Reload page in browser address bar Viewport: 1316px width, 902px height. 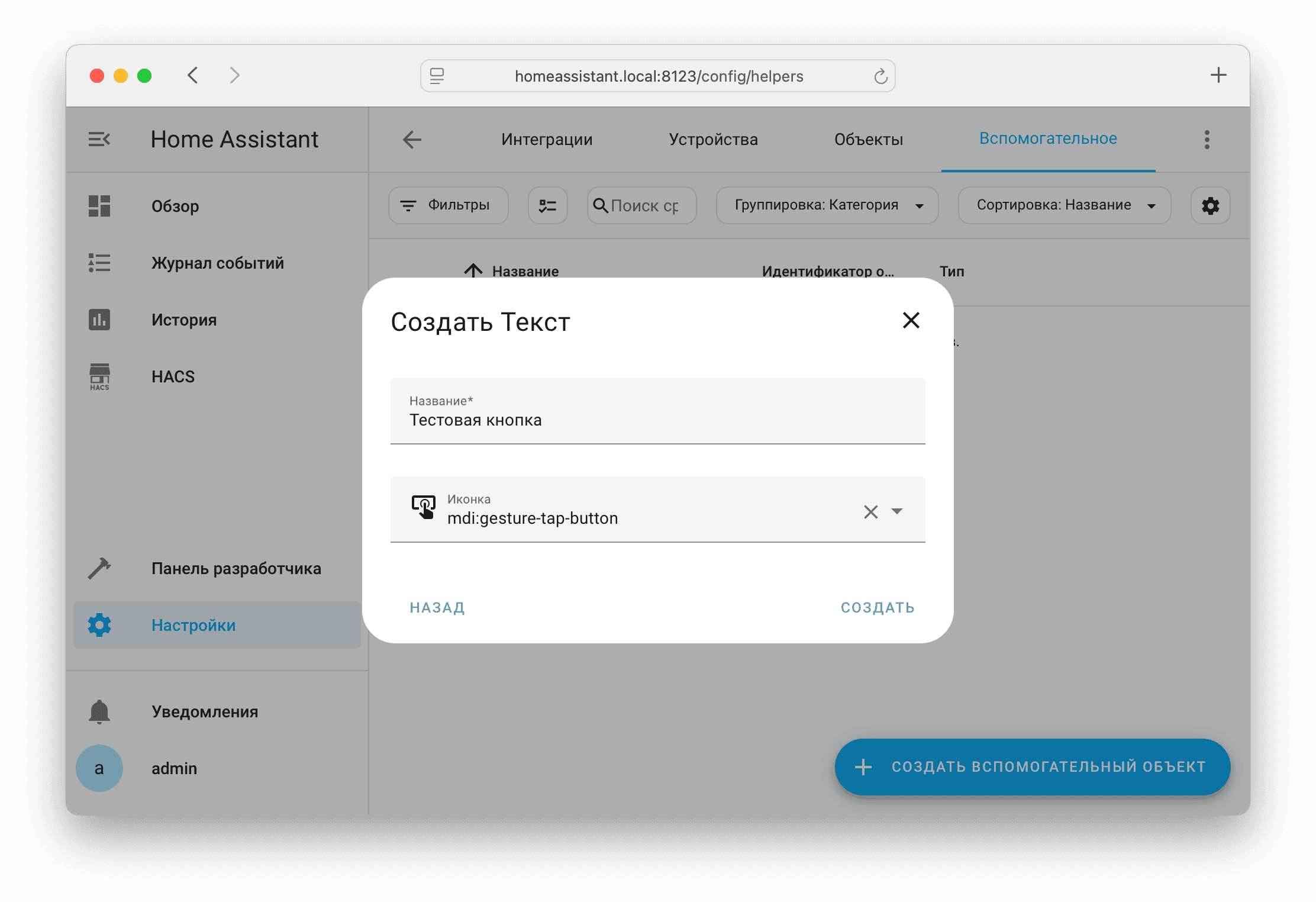pyautogui.click(x=880, y=76)
